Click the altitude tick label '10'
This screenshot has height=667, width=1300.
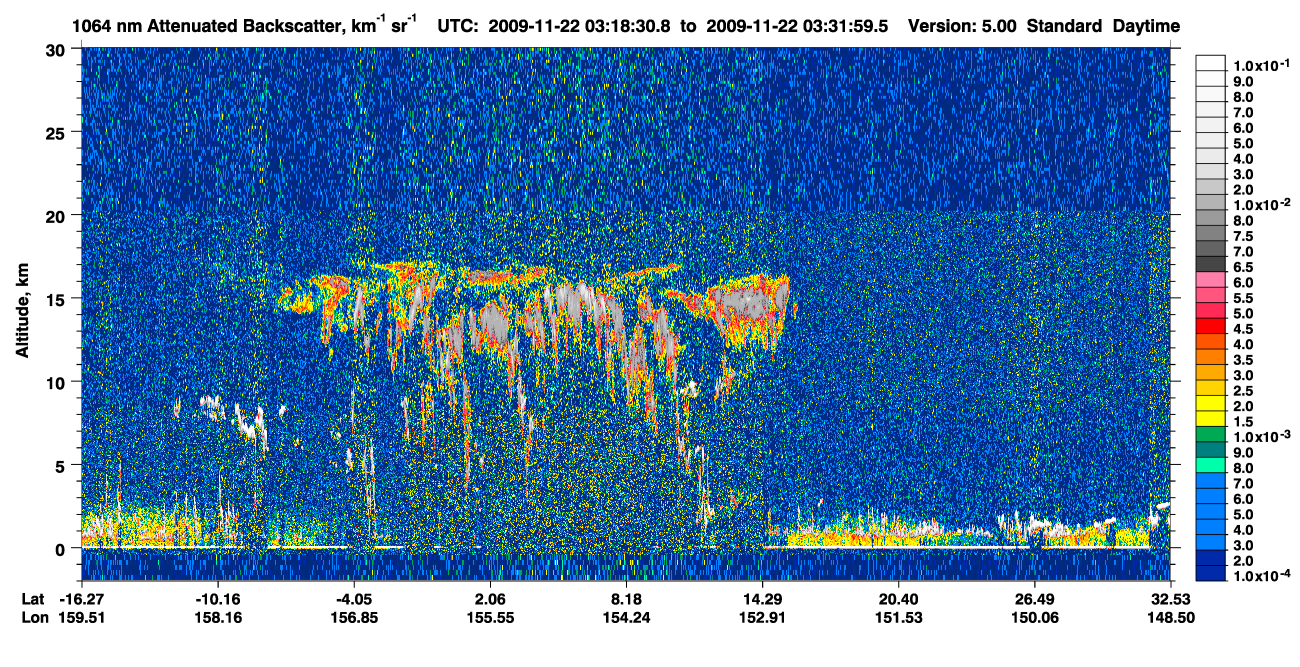[59, 382]
